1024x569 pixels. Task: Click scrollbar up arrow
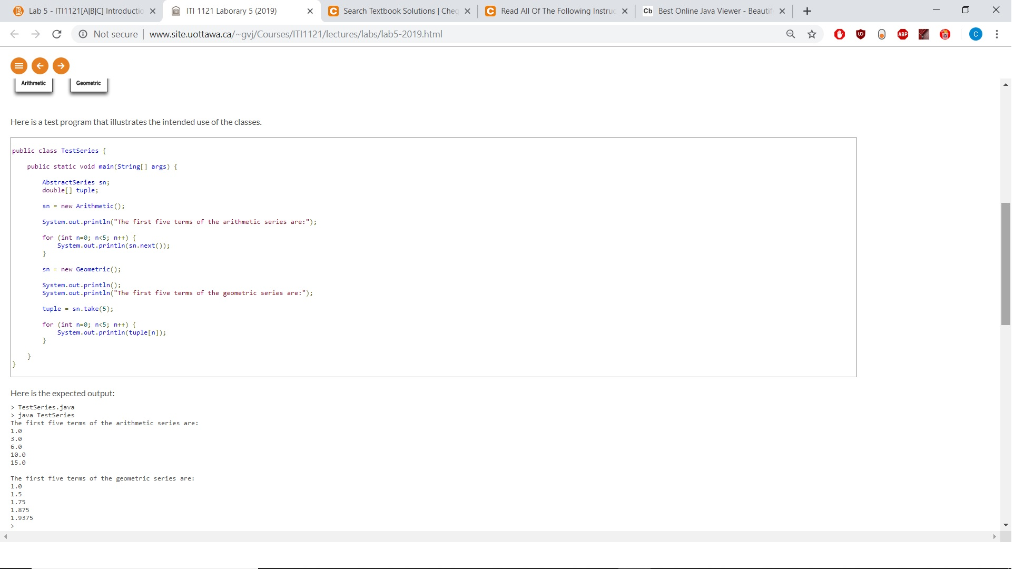click(1005, 85)
